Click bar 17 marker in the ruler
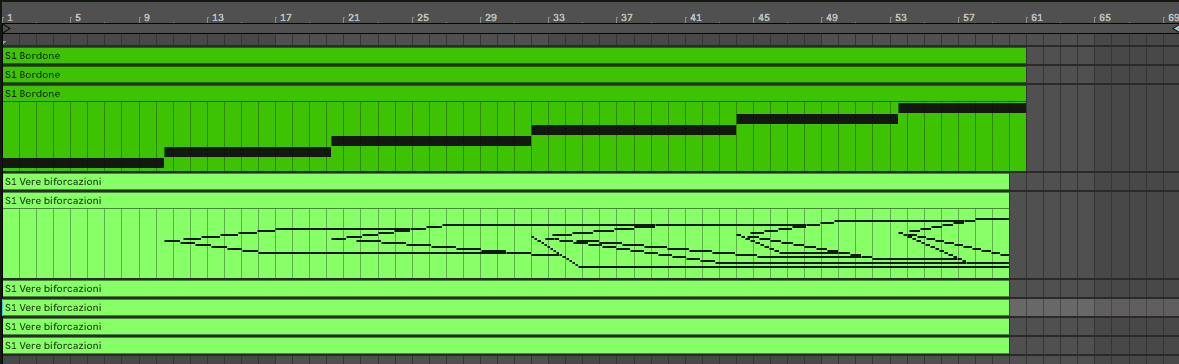 click(x=285, y=17)
